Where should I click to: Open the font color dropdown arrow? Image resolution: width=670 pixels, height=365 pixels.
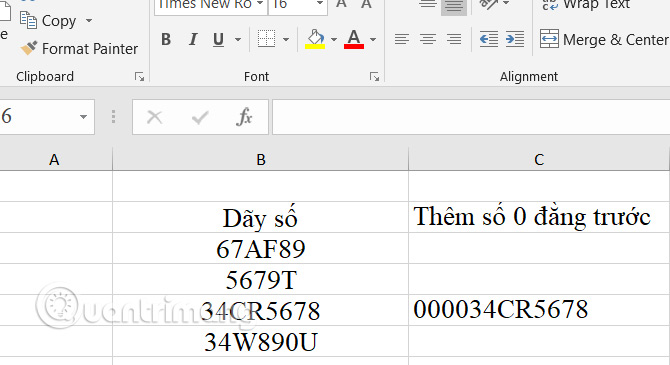(373, 40)
